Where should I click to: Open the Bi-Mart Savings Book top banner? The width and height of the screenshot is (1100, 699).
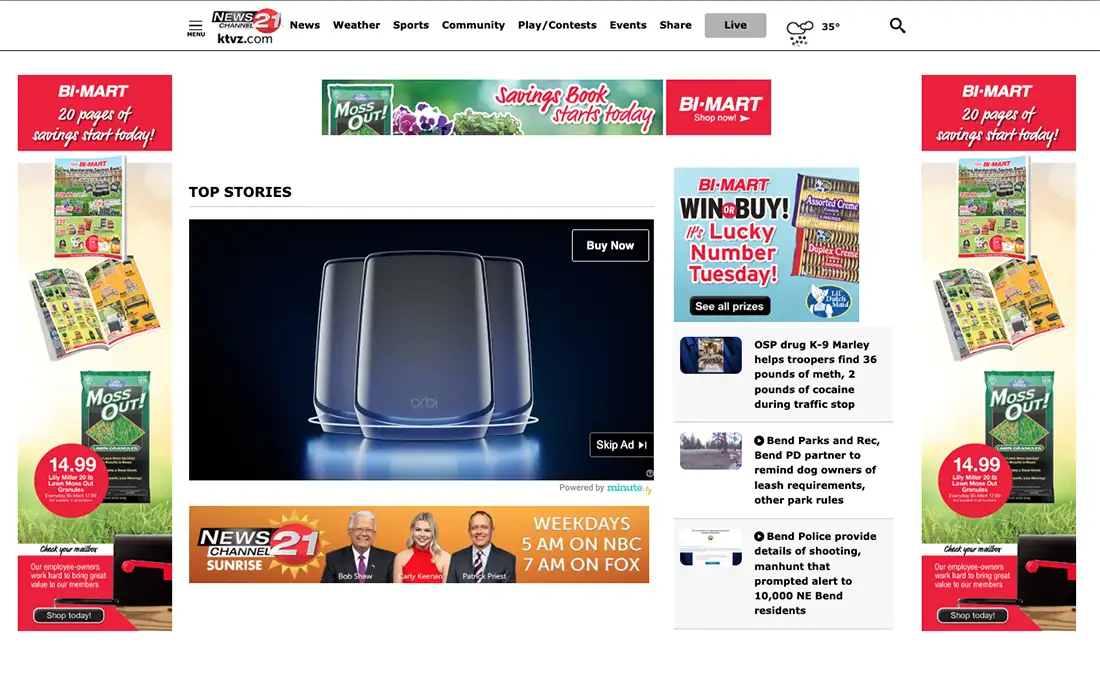click(x=492, y=107)
